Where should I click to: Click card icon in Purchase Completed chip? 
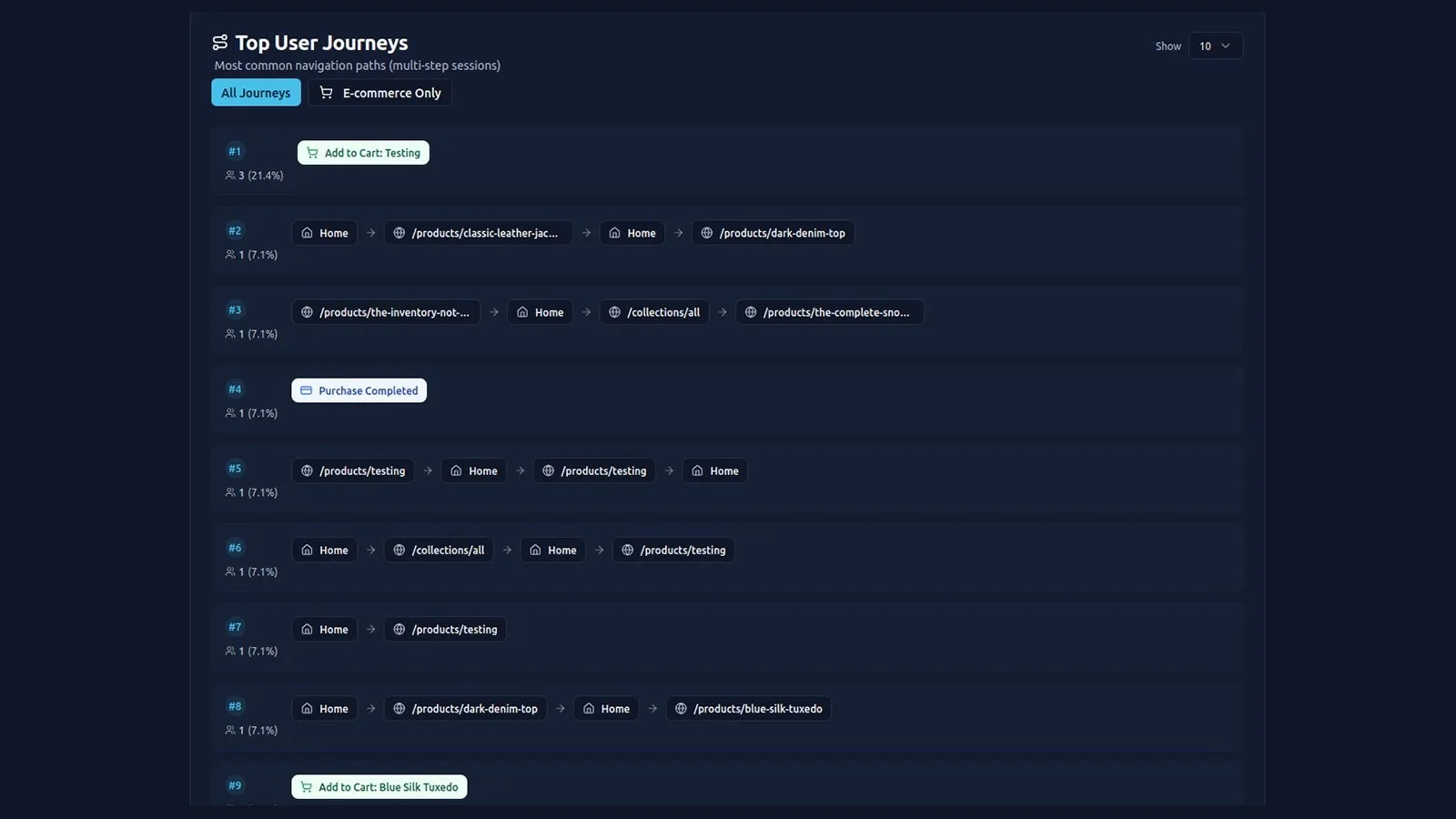pyautogui.click(x=306, y=390)
